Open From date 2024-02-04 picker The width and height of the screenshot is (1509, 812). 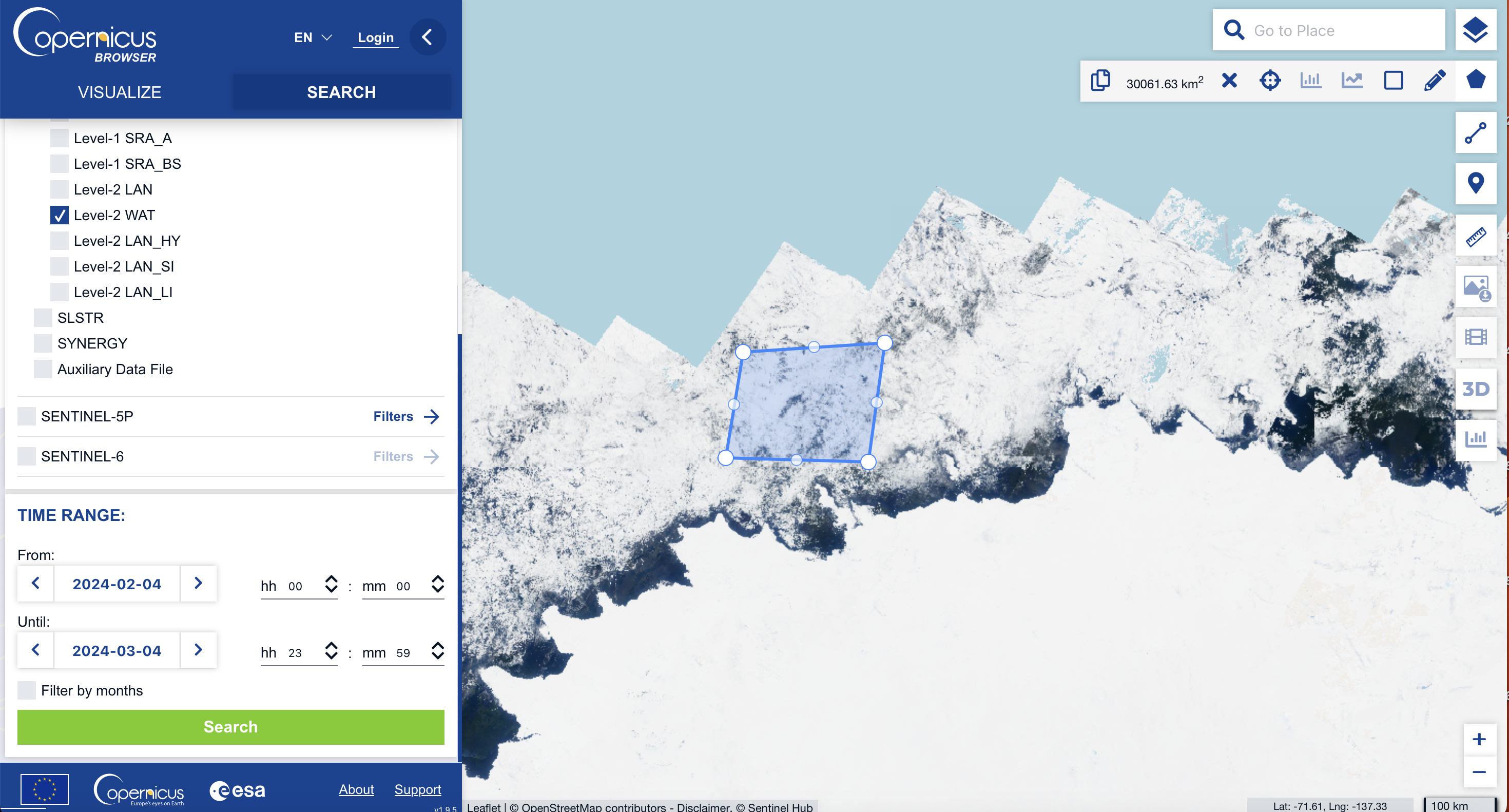[x=117, y=584]
